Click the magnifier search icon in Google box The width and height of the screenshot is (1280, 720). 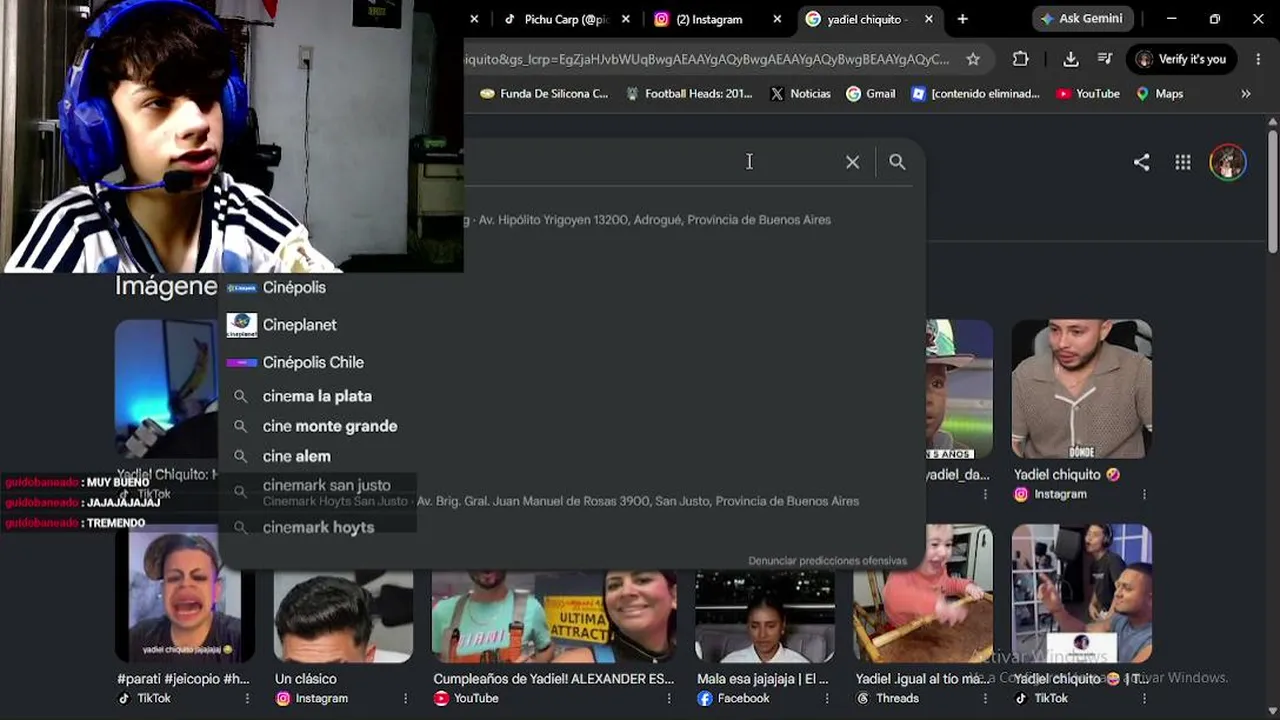897,162
